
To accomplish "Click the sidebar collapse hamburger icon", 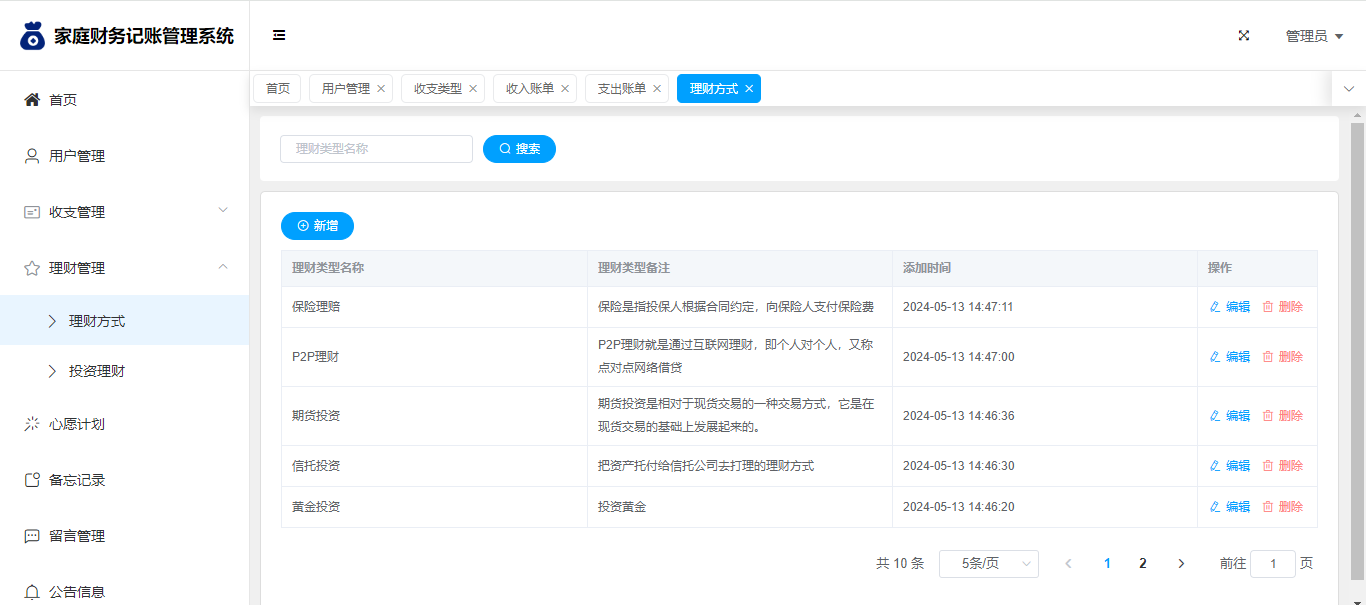I will pyautogui.click(x=279, y=35).
